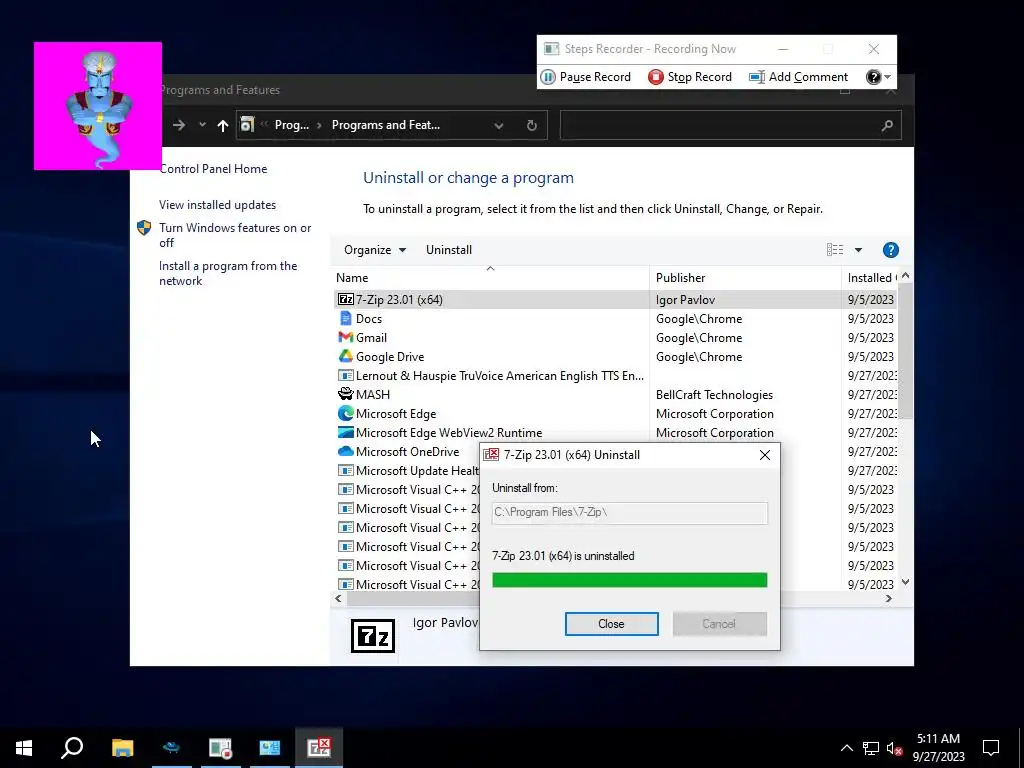Open Turn Windows features on or off
The width and height of the screenshot is (1024, 768).
click(235, 235)
